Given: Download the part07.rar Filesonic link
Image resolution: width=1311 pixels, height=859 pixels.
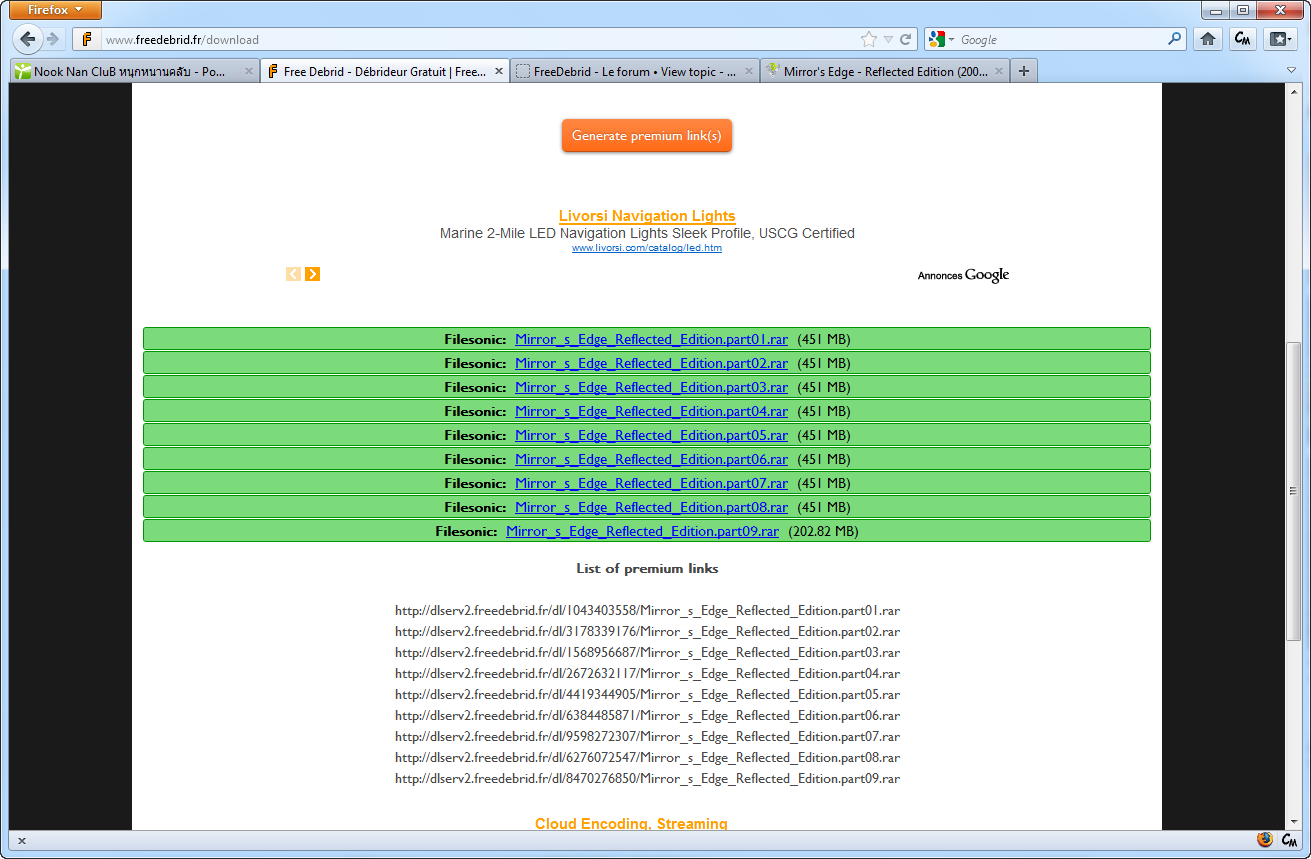Looking at the screenshot, I should coord(651,483).
